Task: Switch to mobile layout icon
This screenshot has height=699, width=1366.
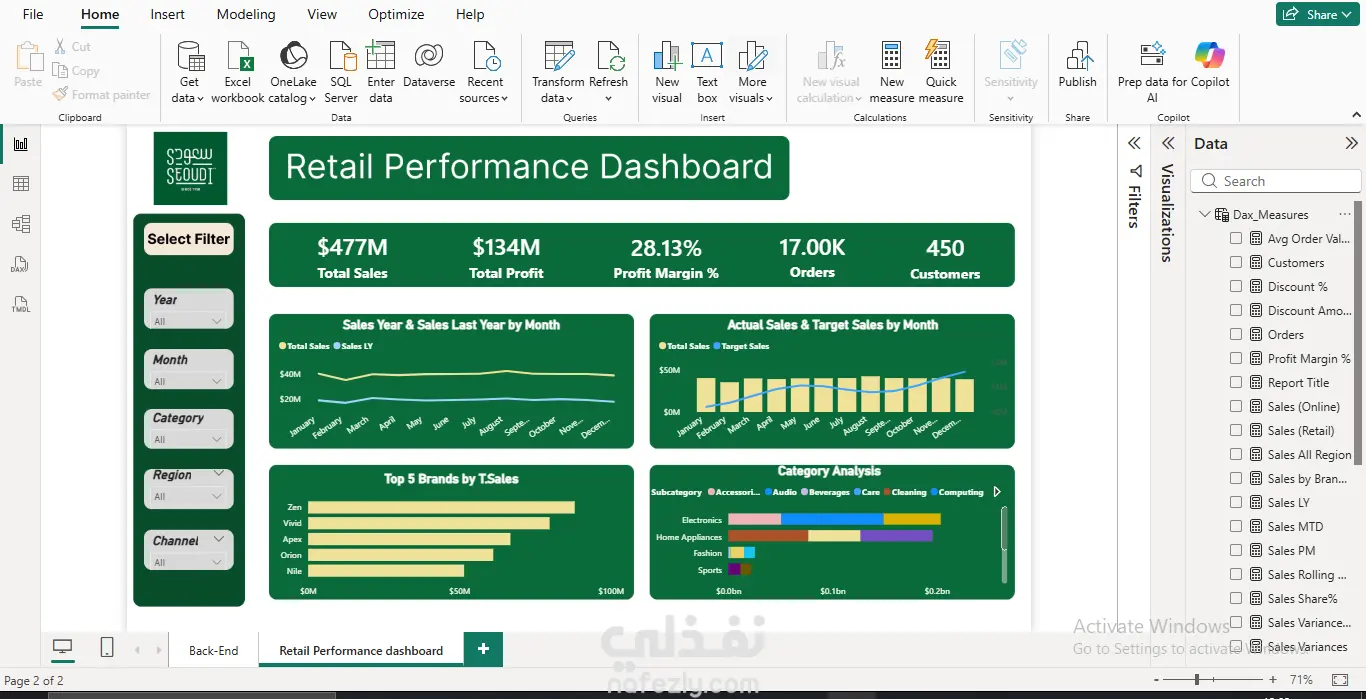Action: [x=107, y=648]
